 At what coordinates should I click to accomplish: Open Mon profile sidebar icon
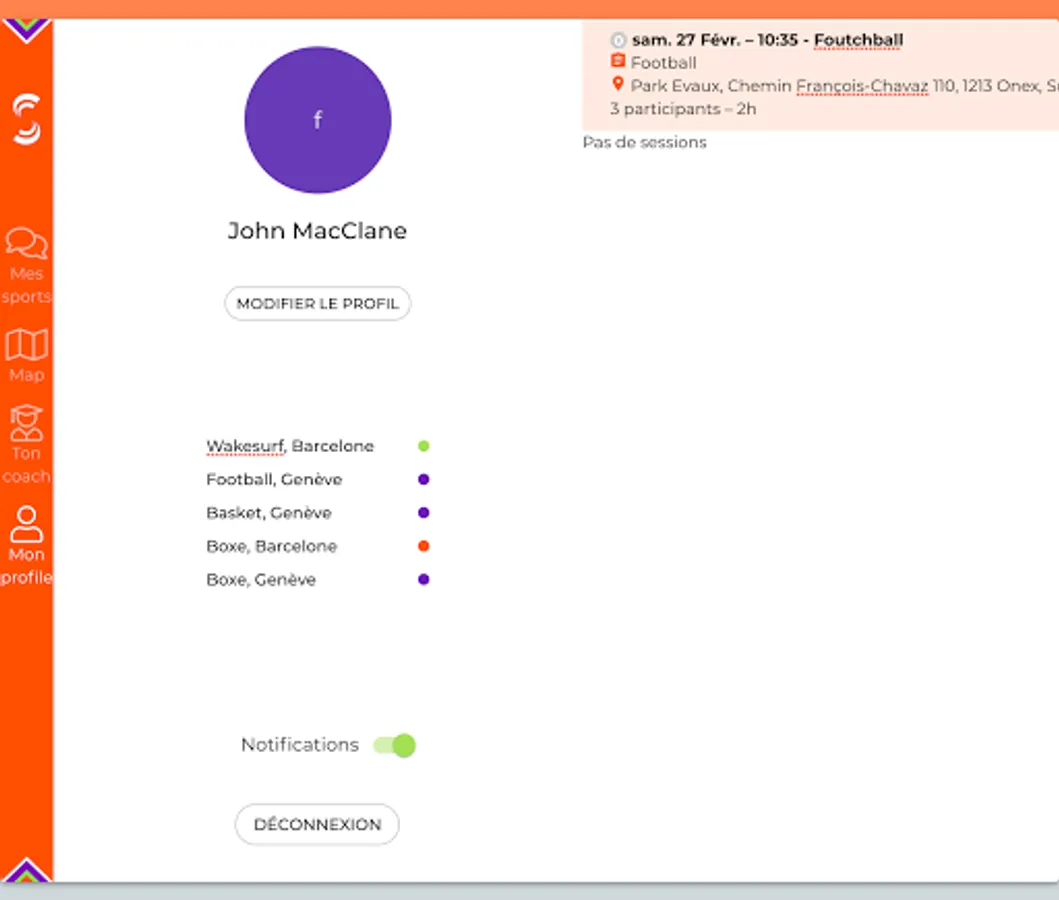(x=26, y=525)
